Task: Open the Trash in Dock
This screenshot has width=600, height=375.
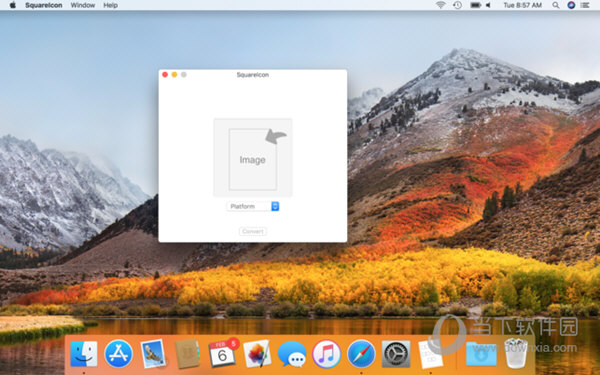Action: pos(516,353)
